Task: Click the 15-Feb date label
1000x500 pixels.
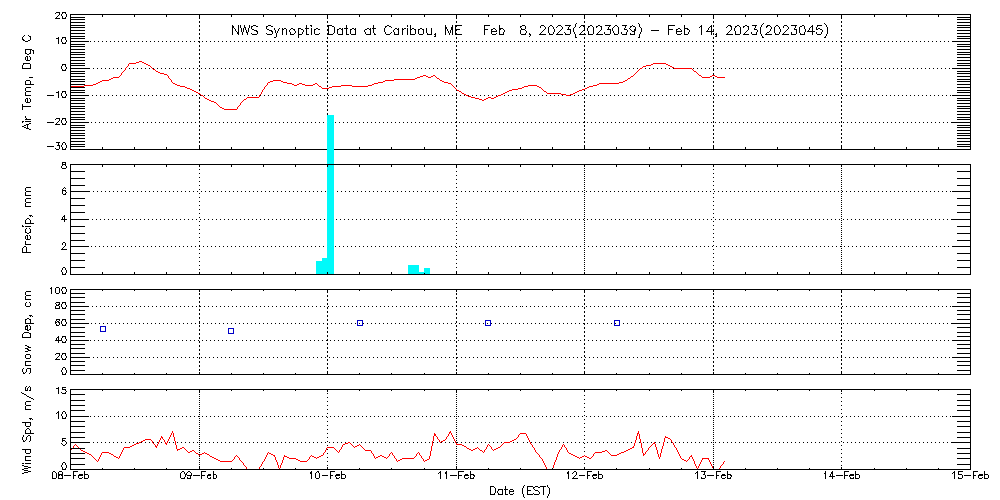Action: click(968, 478)
